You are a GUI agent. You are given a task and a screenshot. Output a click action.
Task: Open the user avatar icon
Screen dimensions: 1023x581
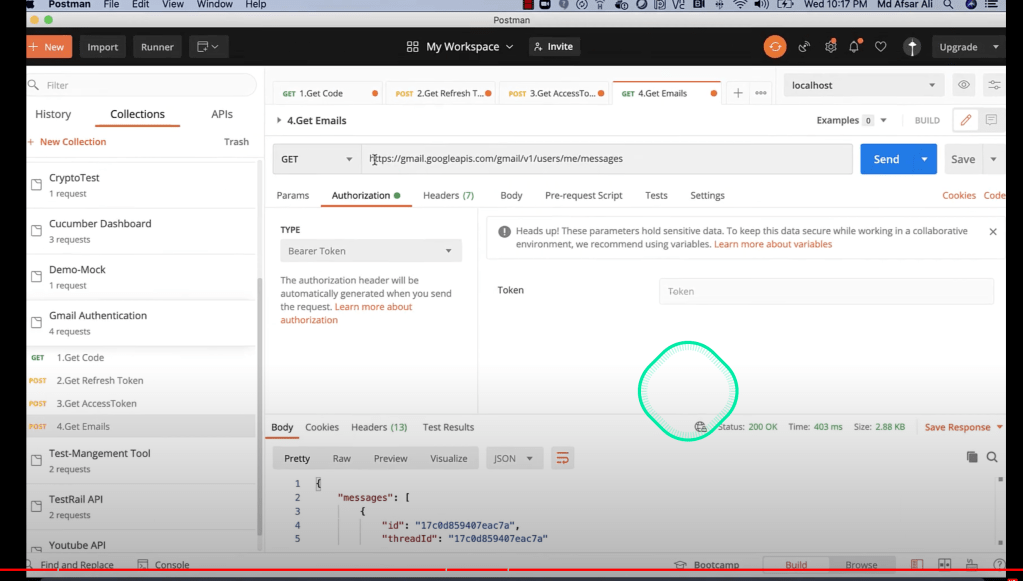[x=912, y=47]
